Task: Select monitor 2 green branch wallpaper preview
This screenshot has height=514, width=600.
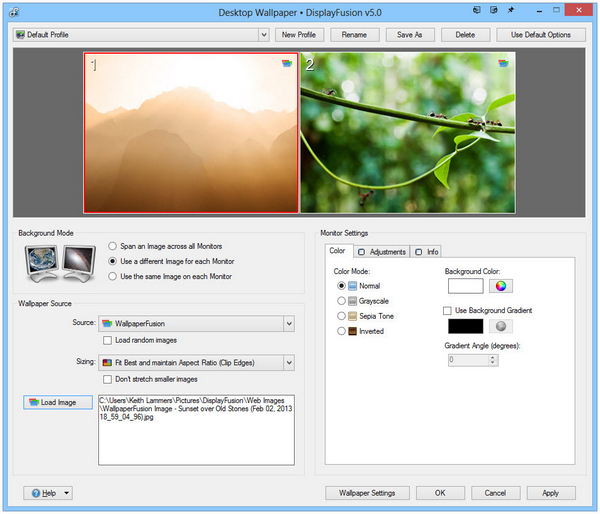Action: coord(408,132)
